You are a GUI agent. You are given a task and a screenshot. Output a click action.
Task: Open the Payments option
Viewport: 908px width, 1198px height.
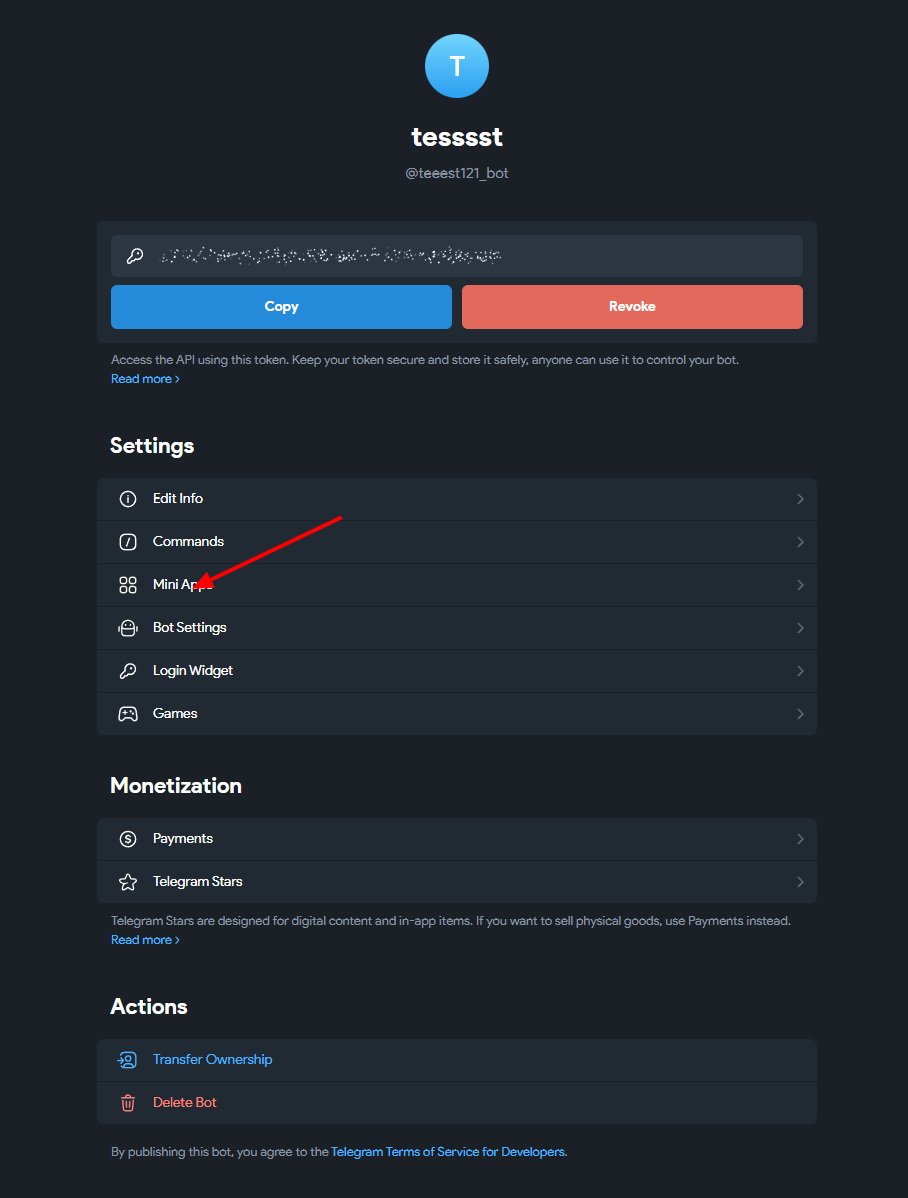[x=456, y=839]
